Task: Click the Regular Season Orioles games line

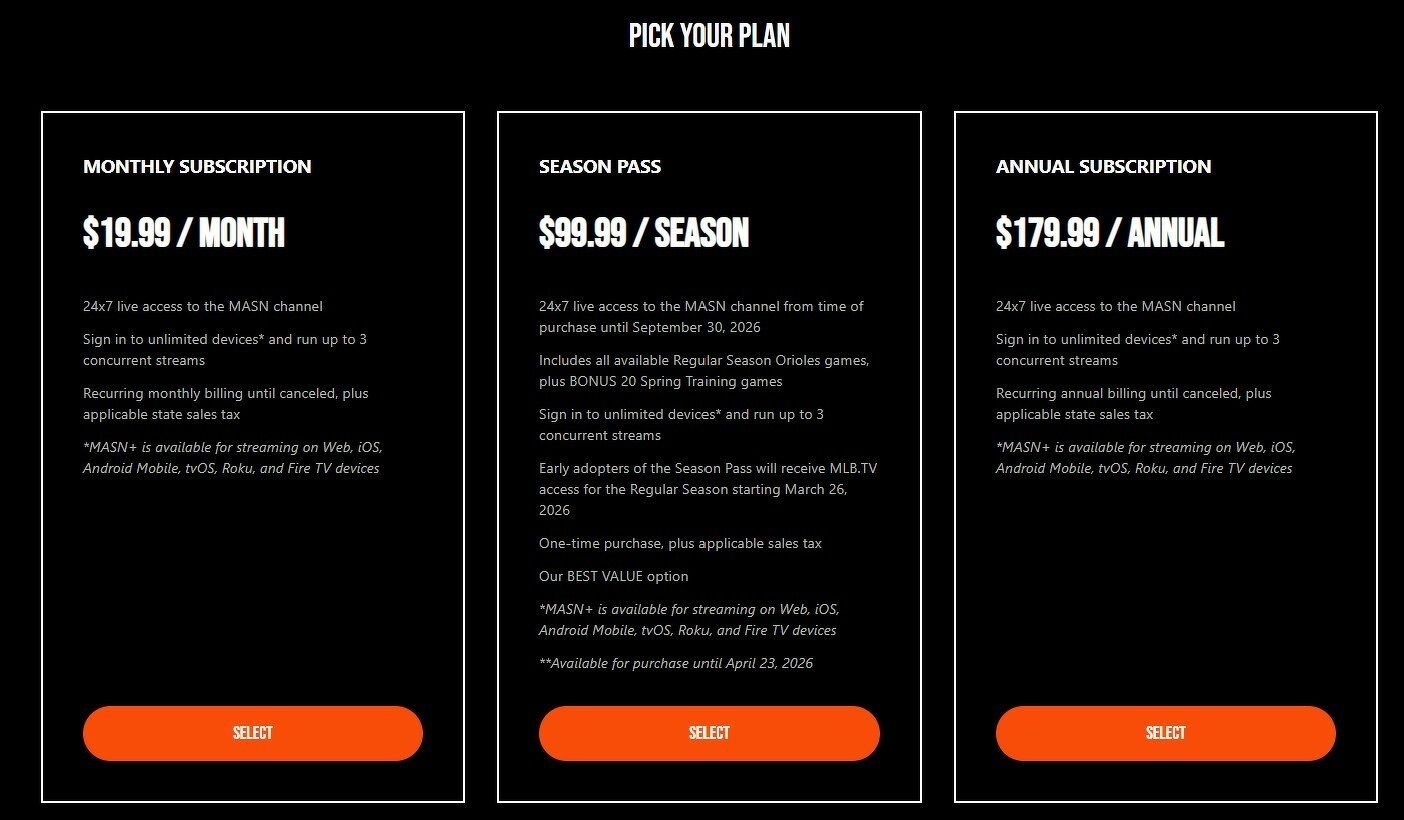Action: (703, 371)
